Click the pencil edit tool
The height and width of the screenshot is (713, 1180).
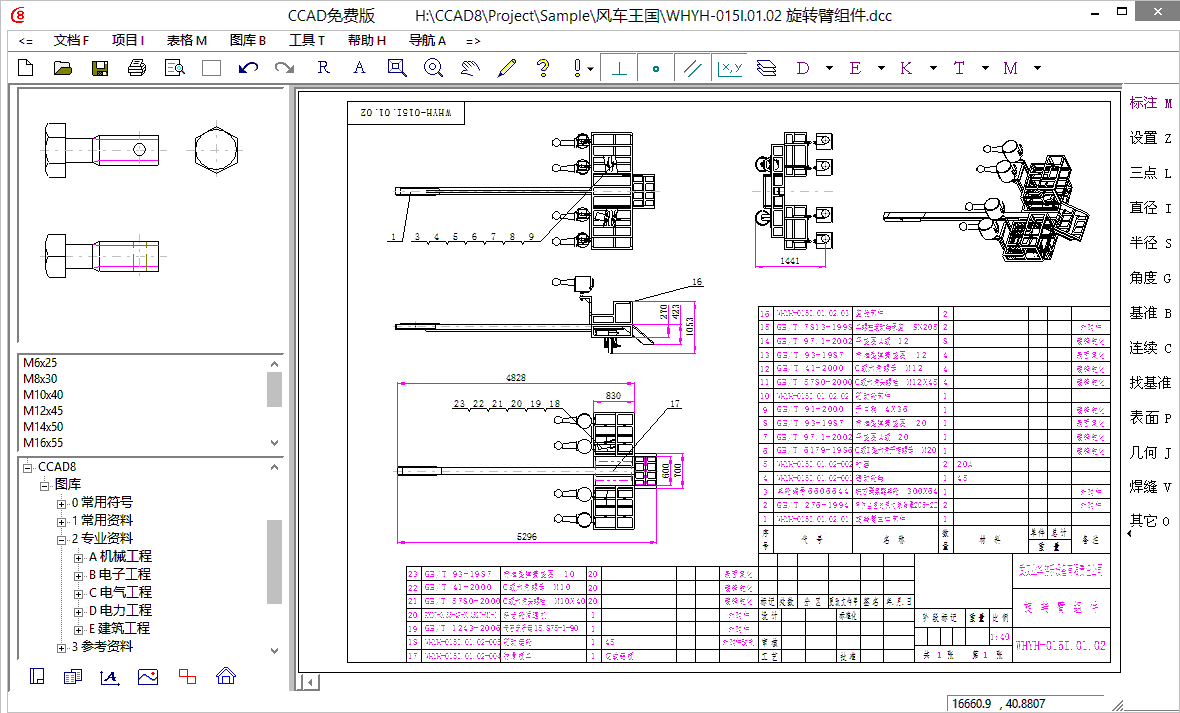click(x=506, y=68)
